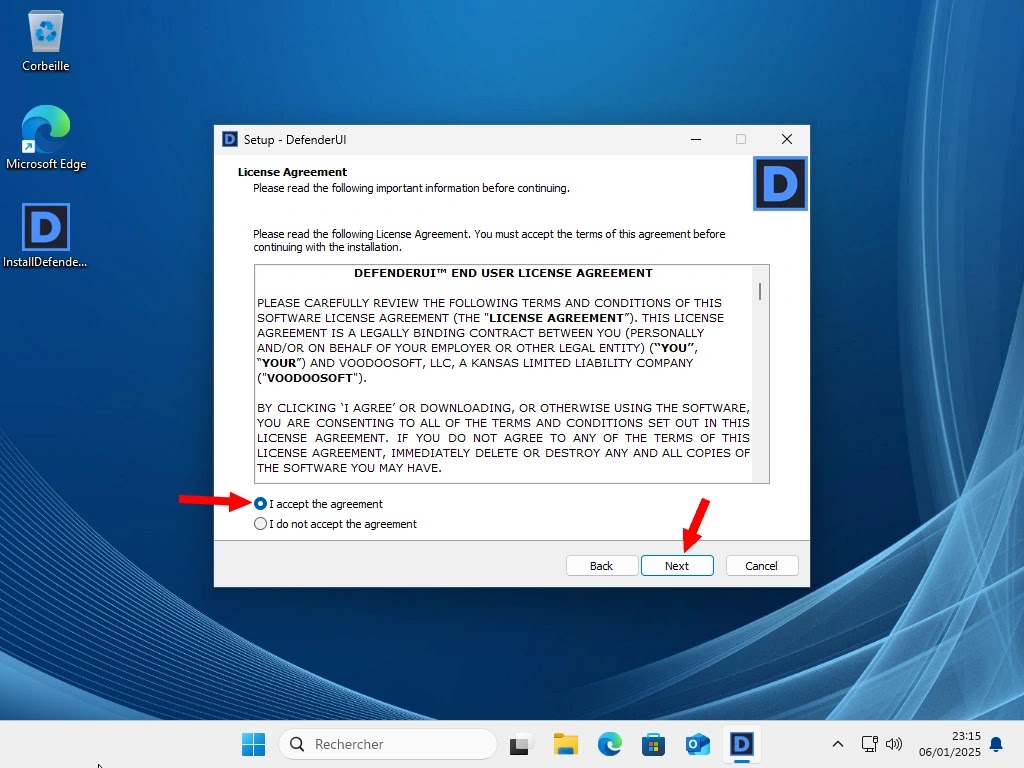Close the Setup - DefenderUI window
Viewport: 1024px width, 768px height.
click(787, 139)
